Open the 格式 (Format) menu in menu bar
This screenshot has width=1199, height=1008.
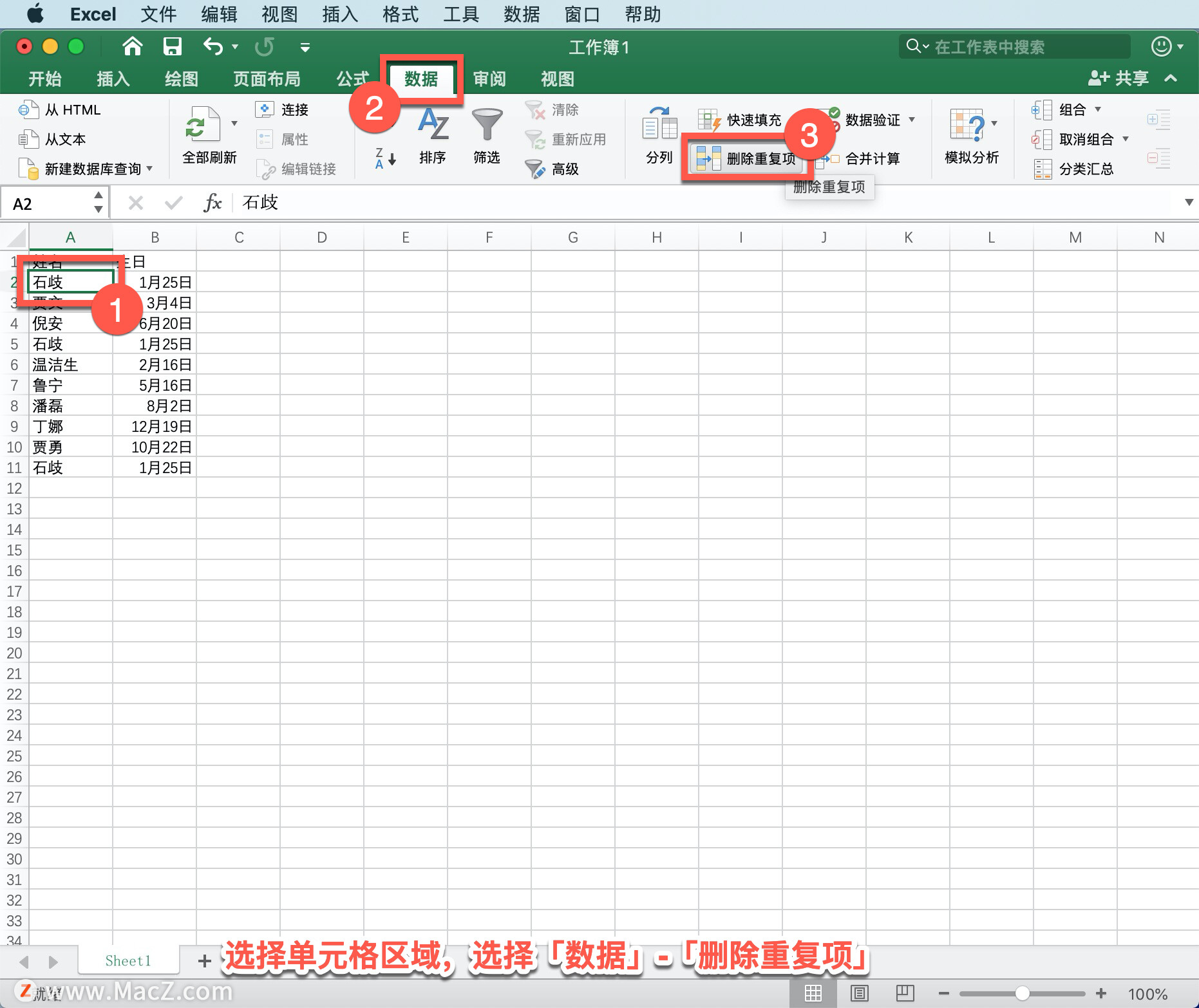click(x=401, y=14)
